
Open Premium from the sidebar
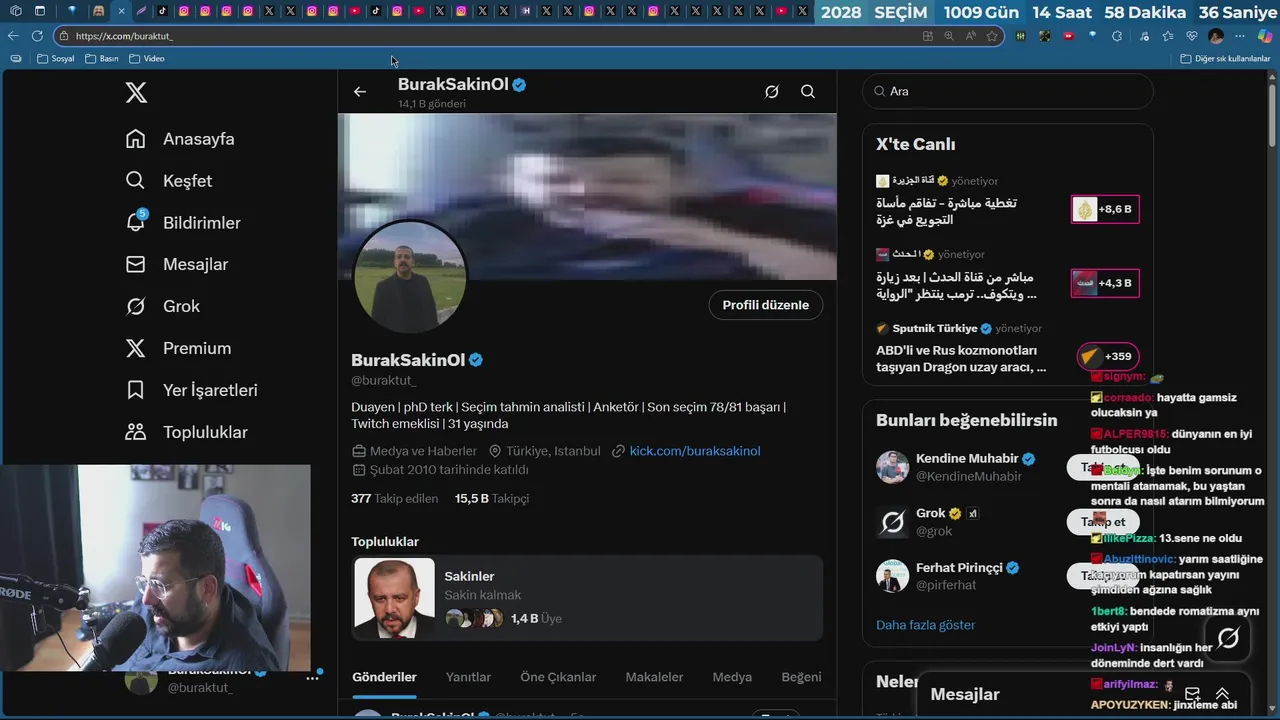[178, 349]
